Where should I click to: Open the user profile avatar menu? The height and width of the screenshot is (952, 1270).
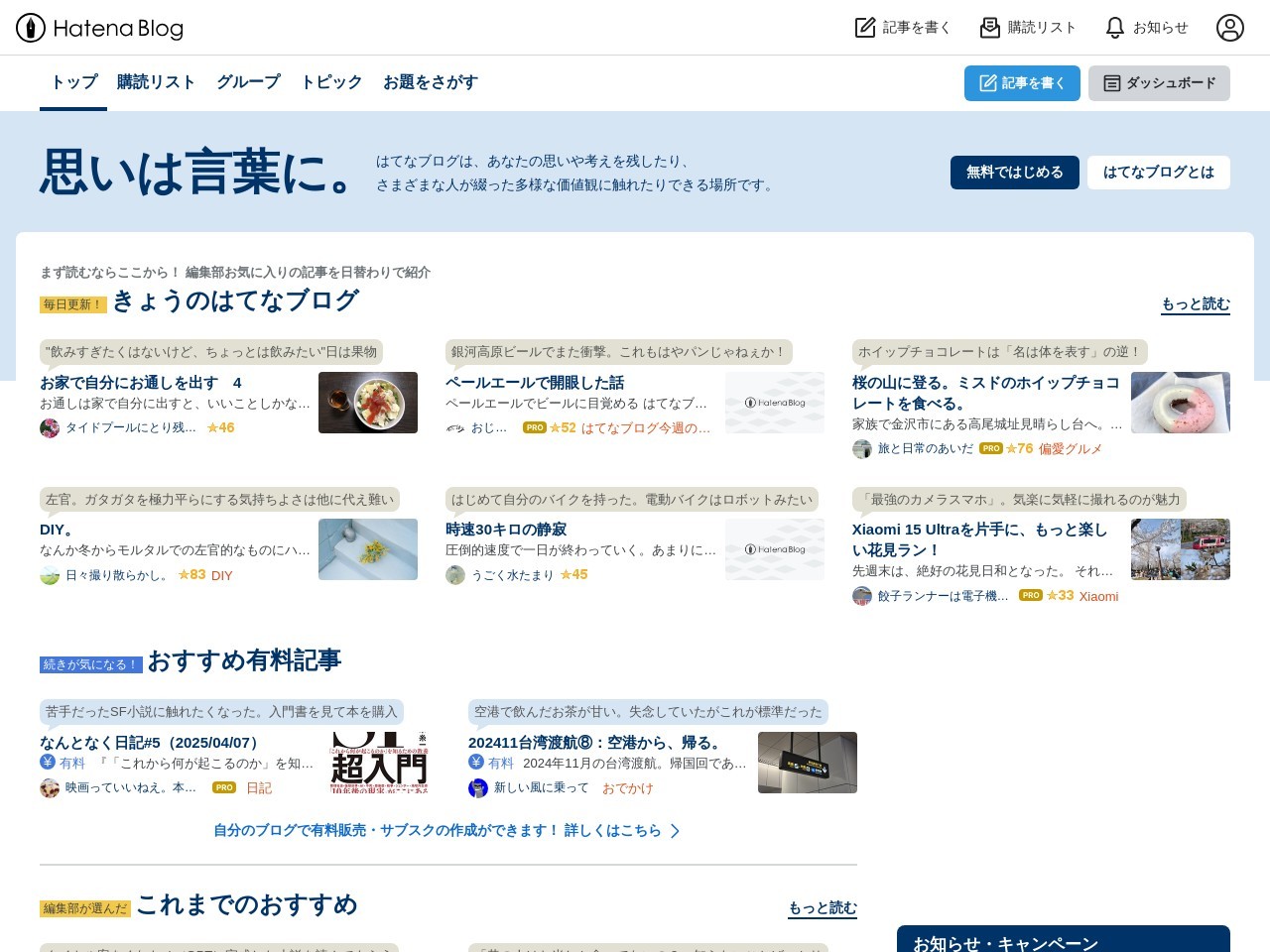[x=1230, y=28]
